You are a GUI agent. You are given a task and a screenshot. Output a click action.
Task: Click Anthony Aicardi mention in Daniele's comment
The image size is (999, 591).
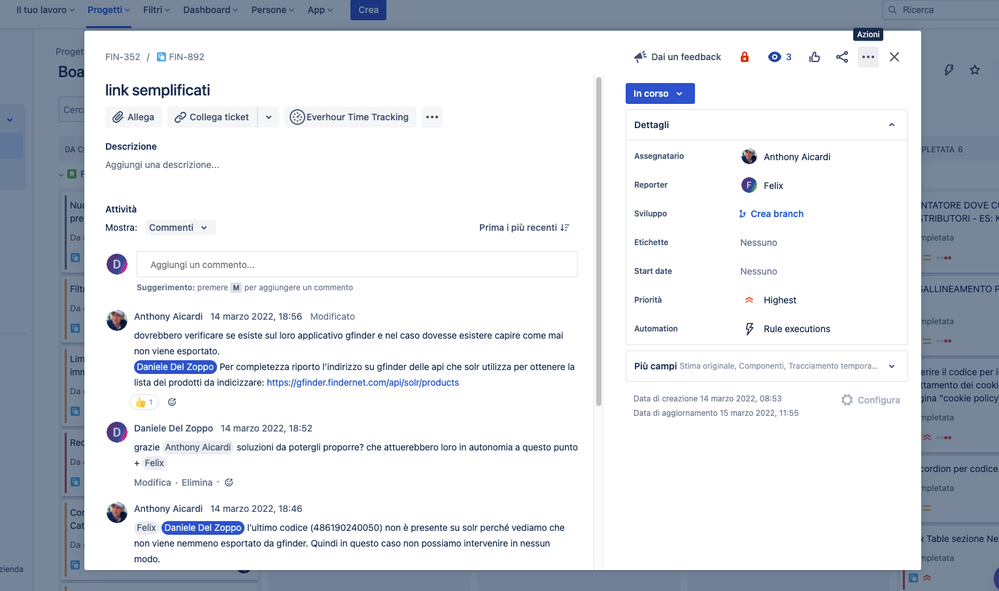[198, 447]
